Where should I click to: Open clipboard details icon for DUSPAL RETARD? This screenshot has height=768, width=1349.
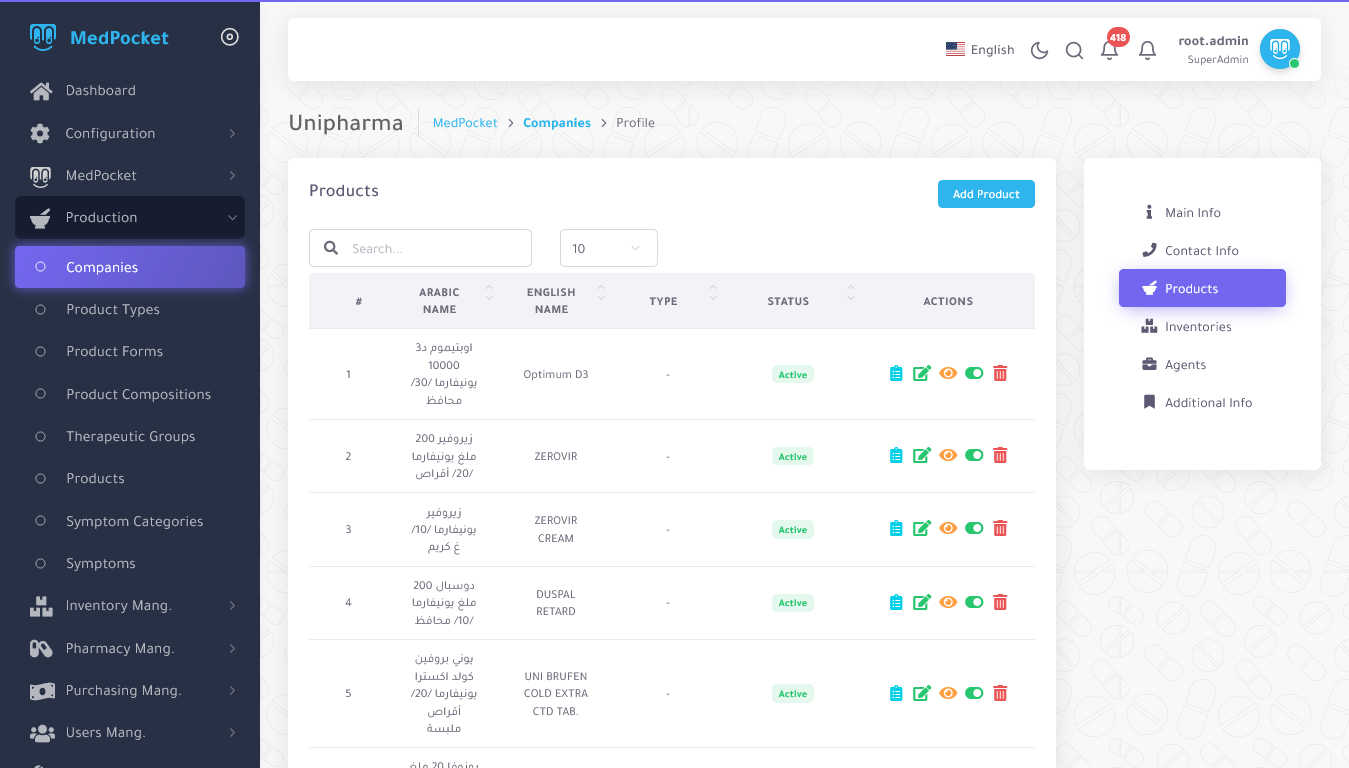click(x=896, y=602)
